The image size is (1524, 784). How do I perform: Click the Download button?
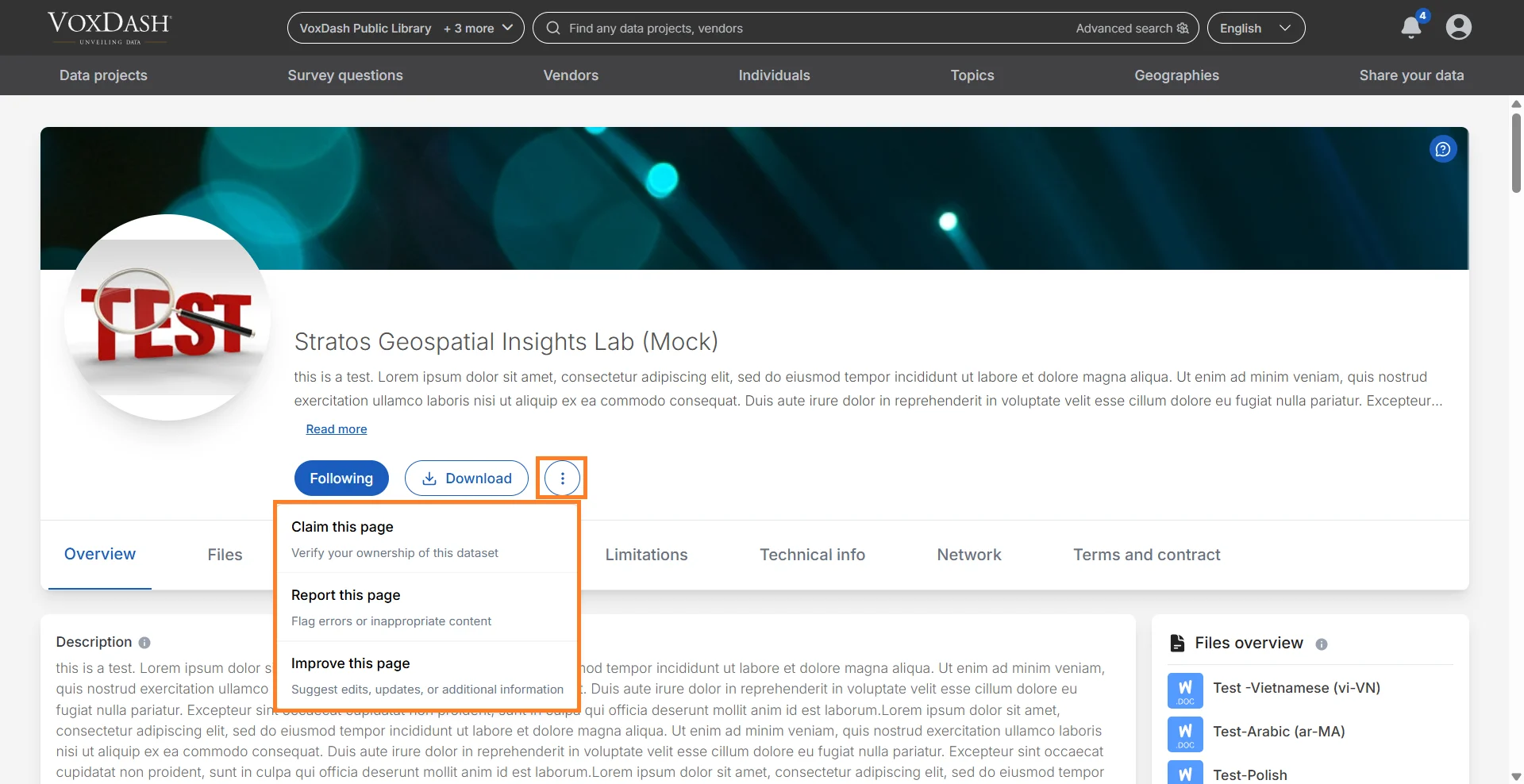[x=467, y=478]
